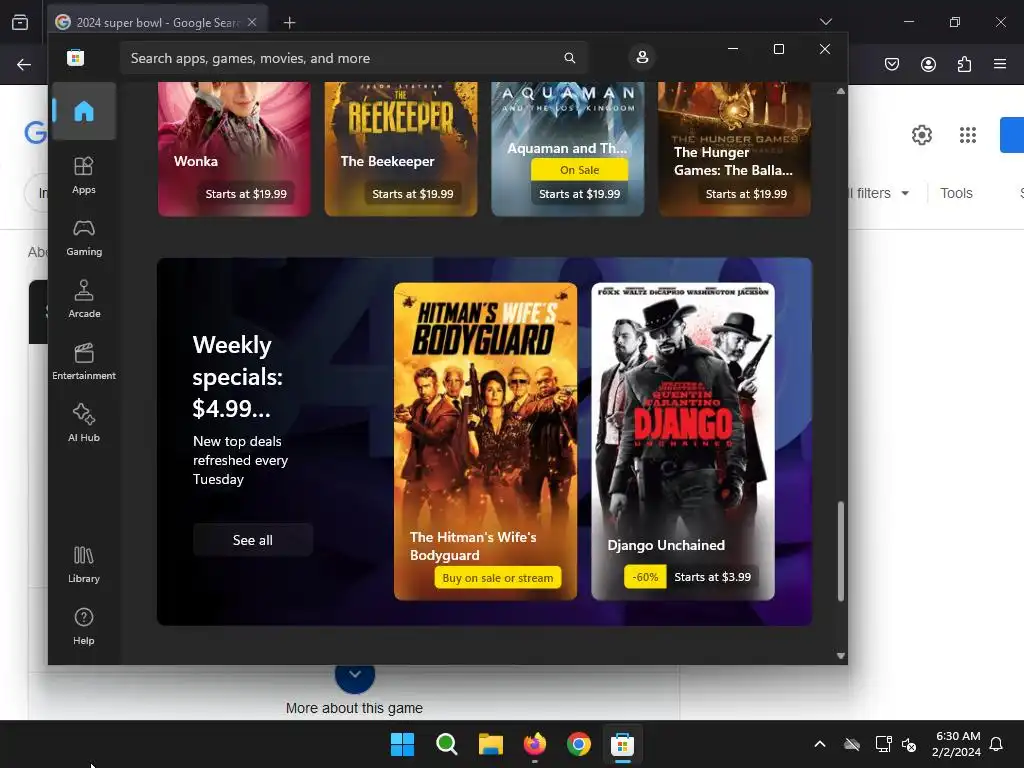
Task: Expand More about this game chevron
Action: click(355, 675)
